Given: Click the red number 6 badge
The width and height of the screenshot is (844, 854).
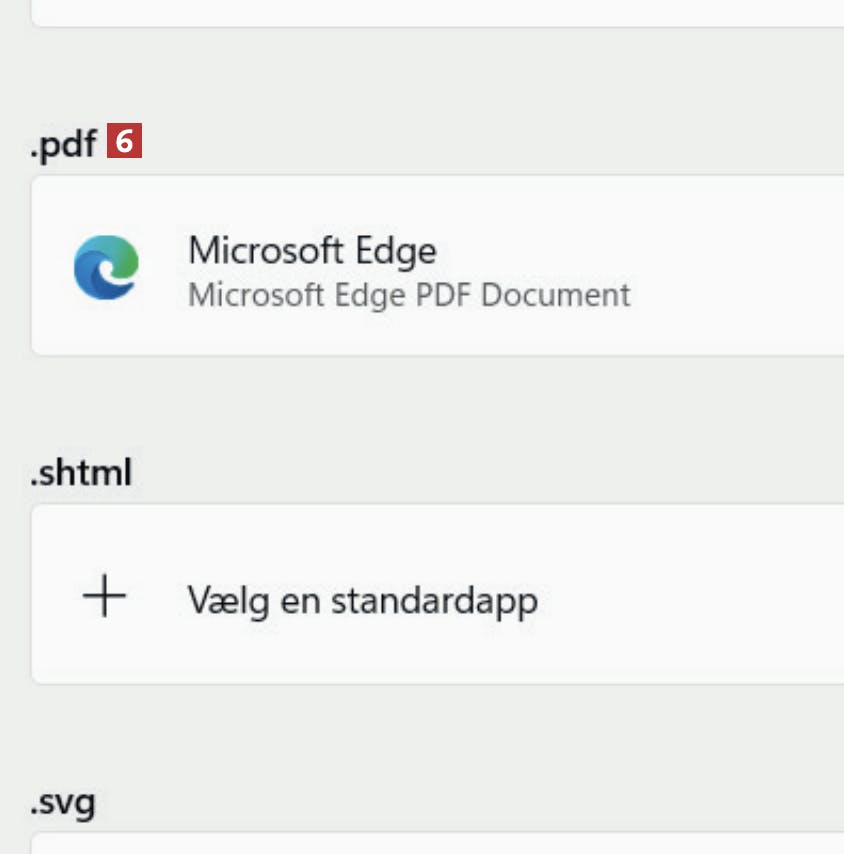Looking at the screenshot, I should point(125,142).
